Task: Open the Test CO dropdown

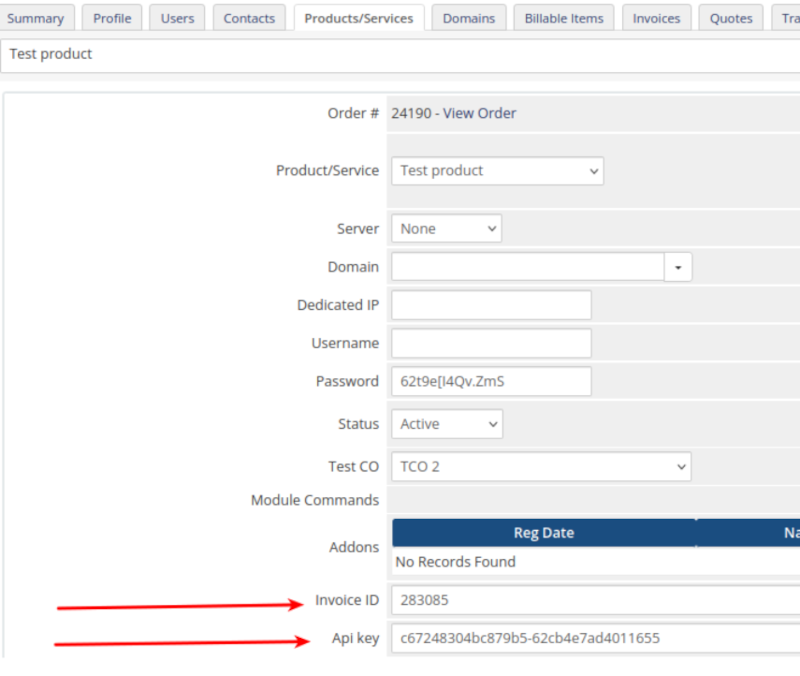Action: 541,466
